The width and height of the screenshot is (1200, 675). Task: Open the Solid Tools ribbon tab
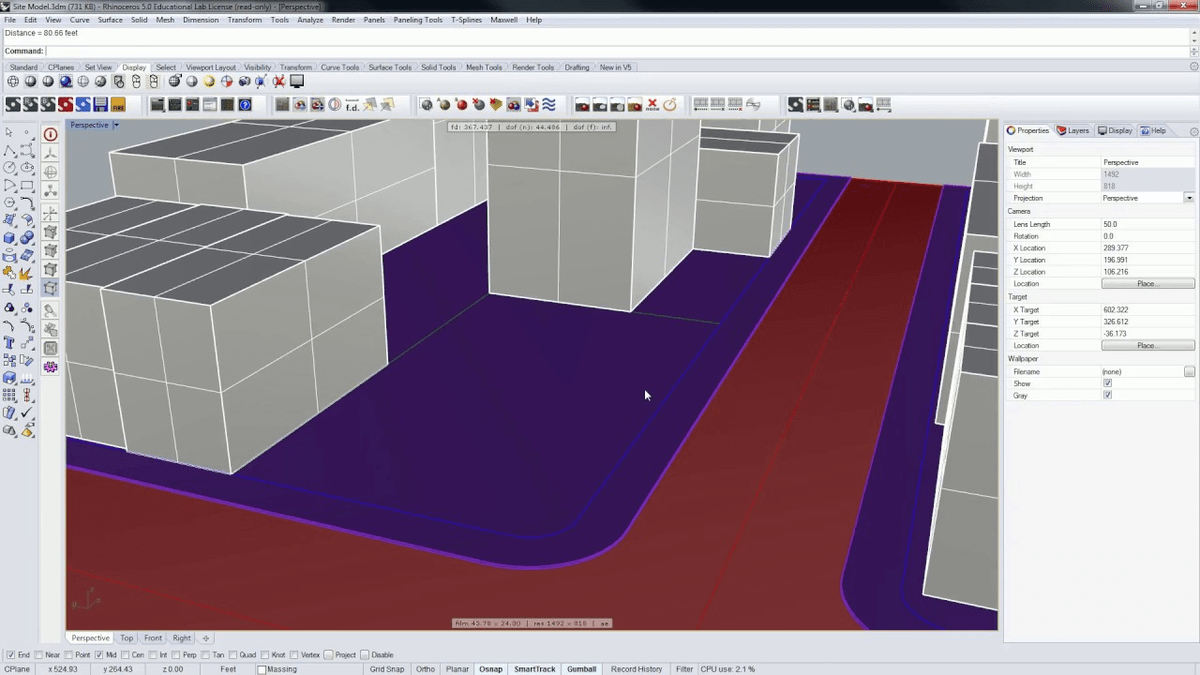pyautogui.click(x=437, y=67)
